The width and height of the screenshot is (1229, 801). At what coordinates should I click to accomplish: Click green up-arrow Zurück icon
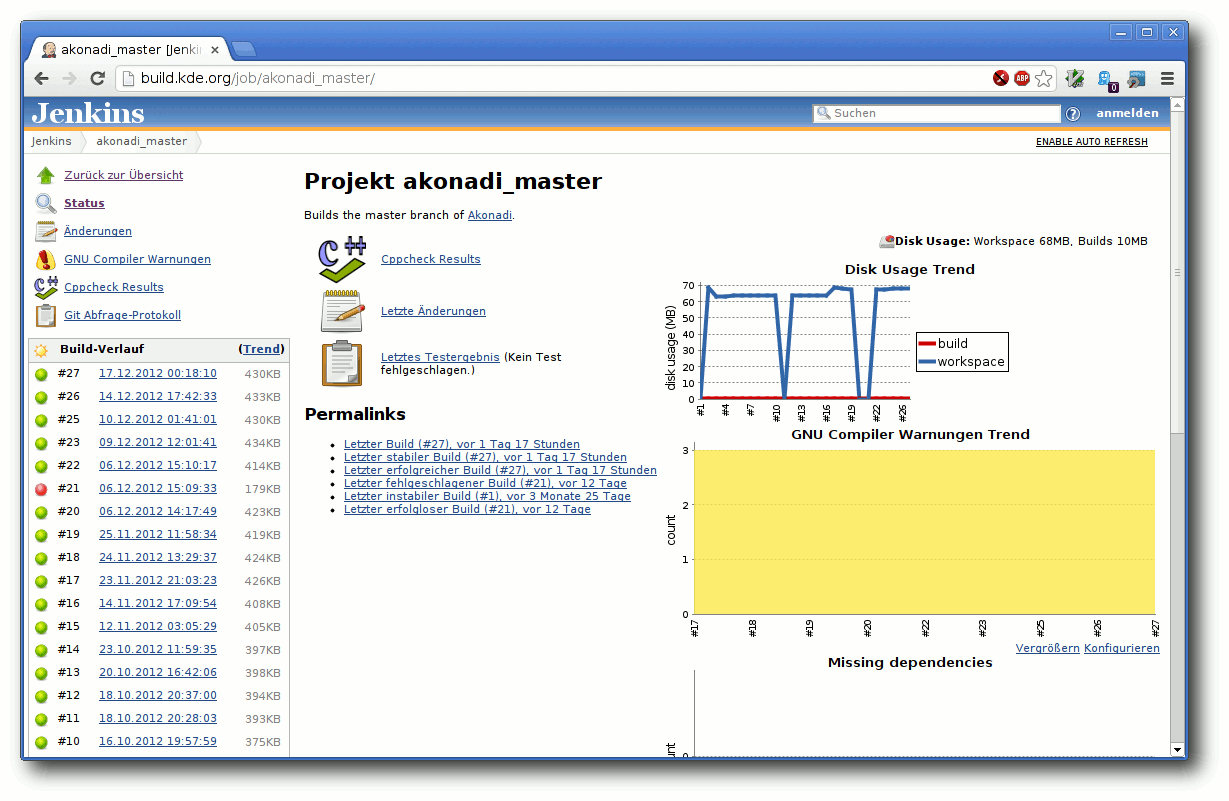(46, 175)
